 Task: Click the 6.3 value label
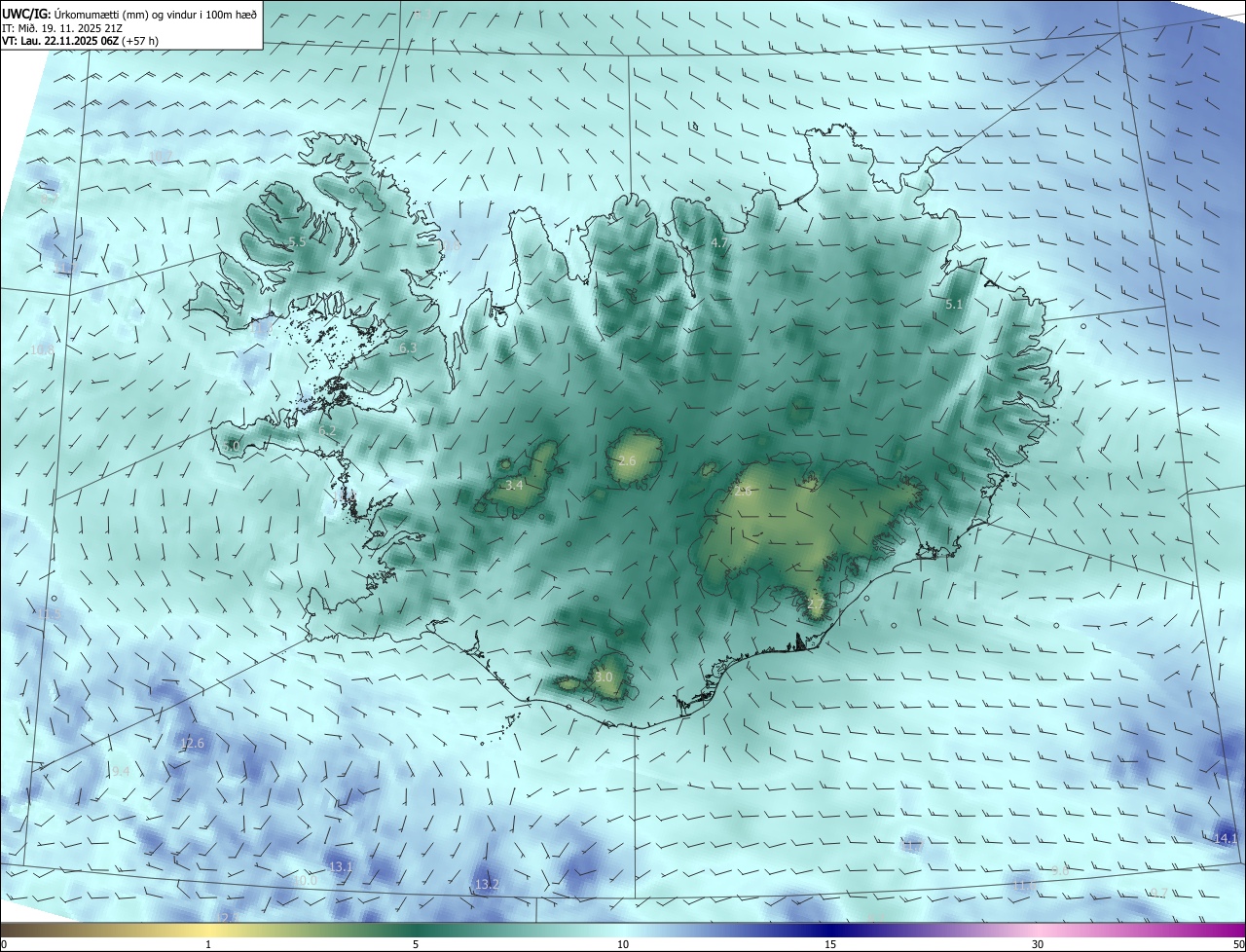tap(408, 348)
